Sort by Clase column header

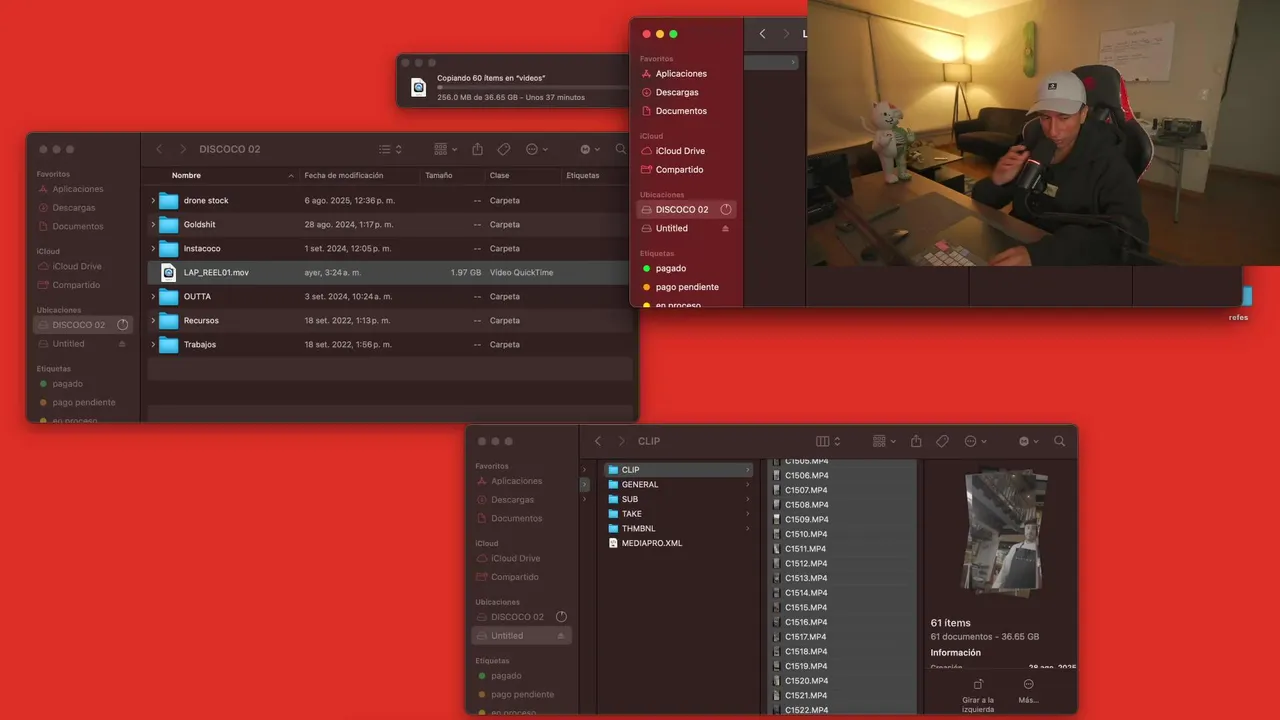(x=499, y=175)
